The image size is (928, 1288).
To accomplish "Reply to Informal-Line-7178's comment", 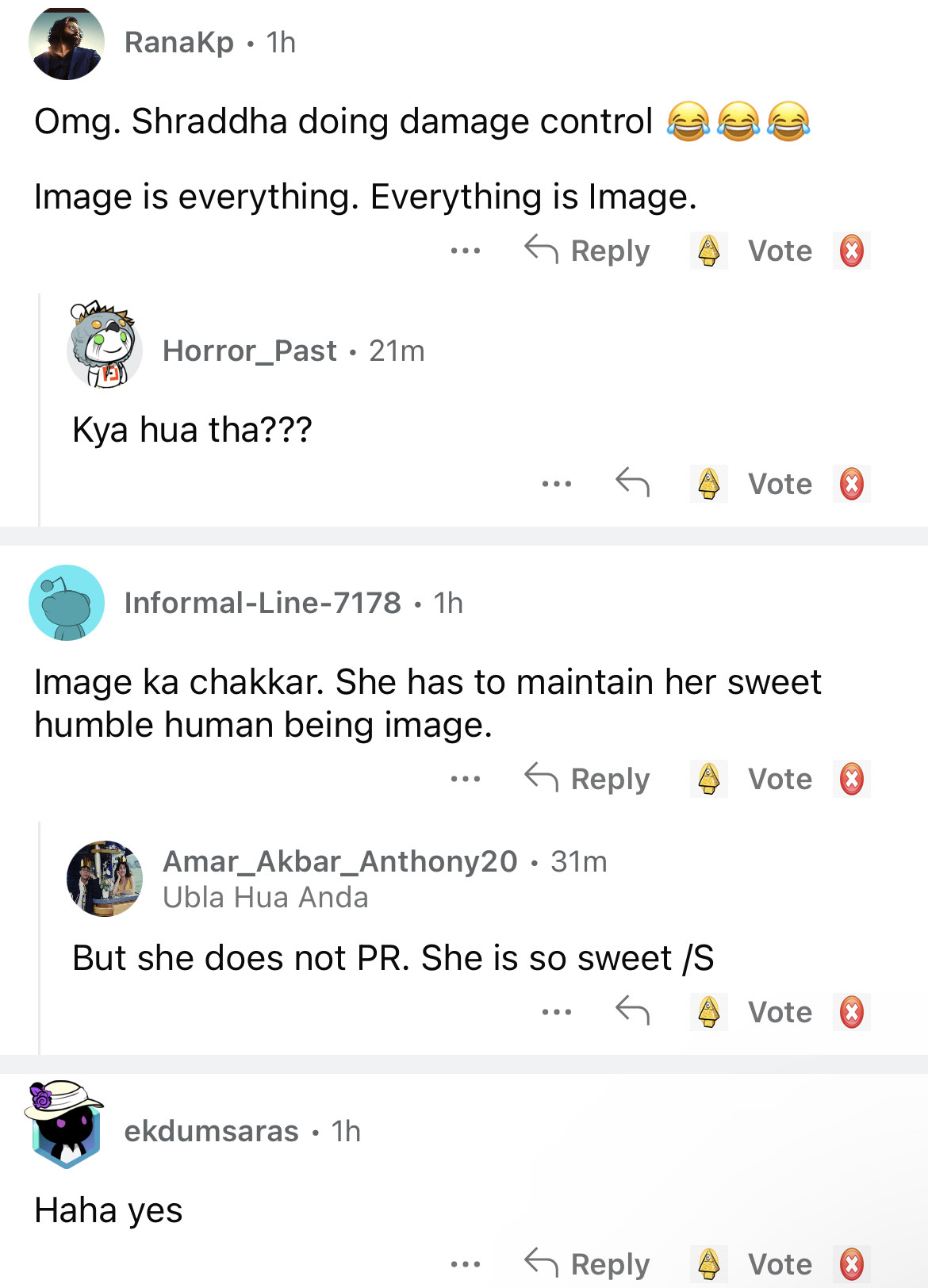I will coord(588,779).
